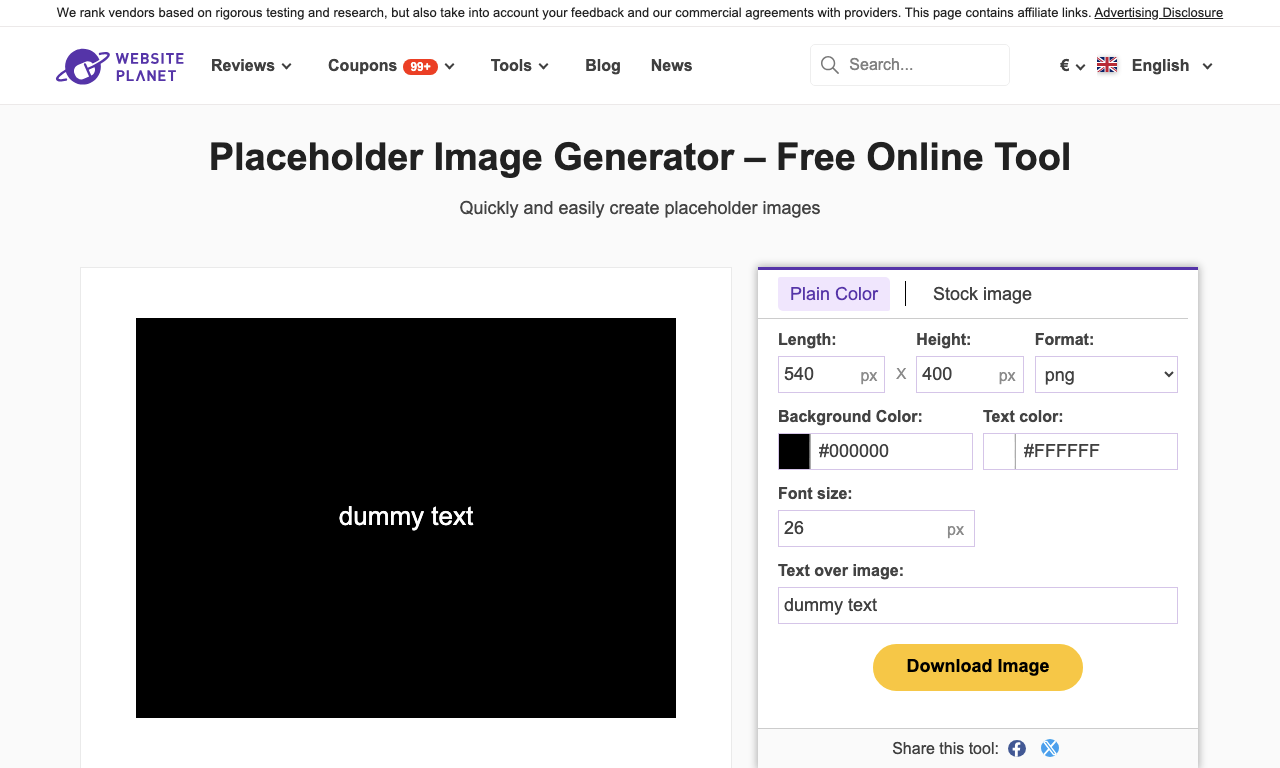Share tool via X Twitter icon
The image size is (1280, 768).
click(x=1049, y=748)
